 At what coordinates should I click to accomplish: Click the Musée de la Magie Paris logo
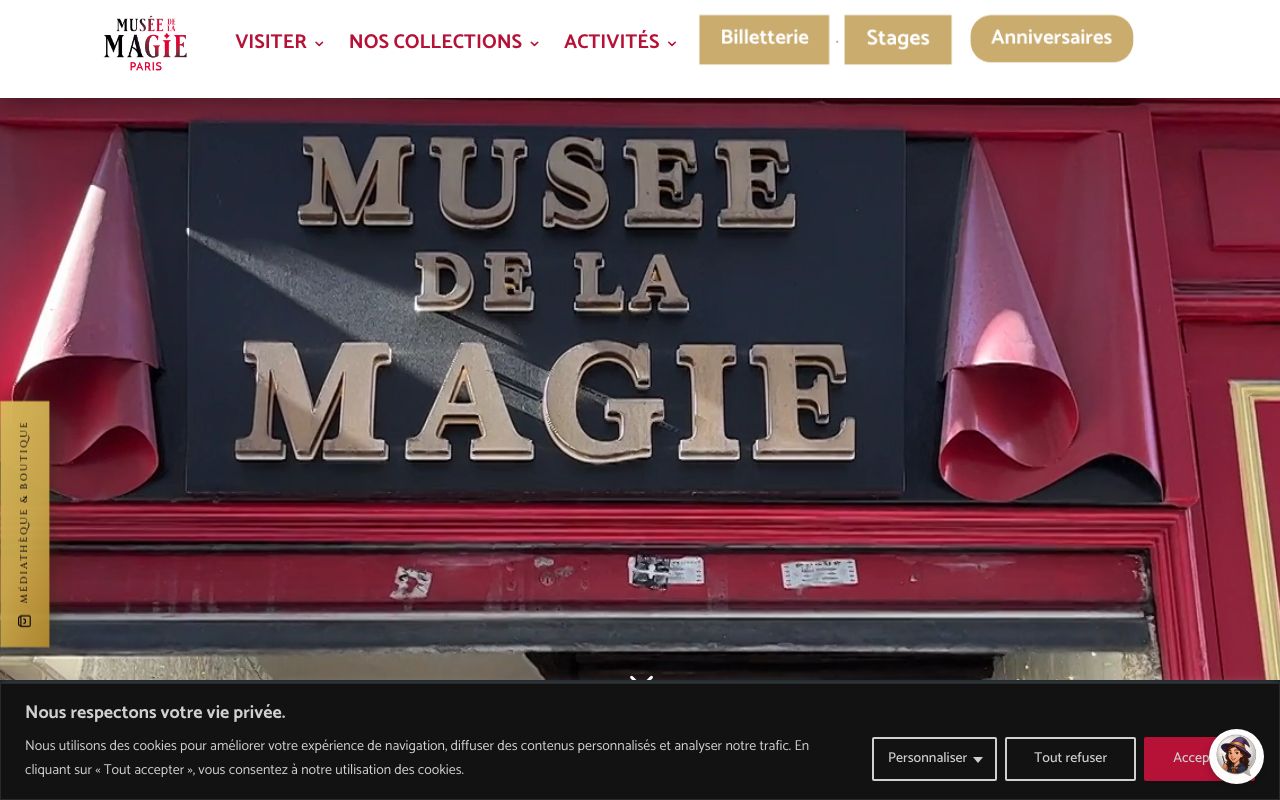click(x=145, y=44)
